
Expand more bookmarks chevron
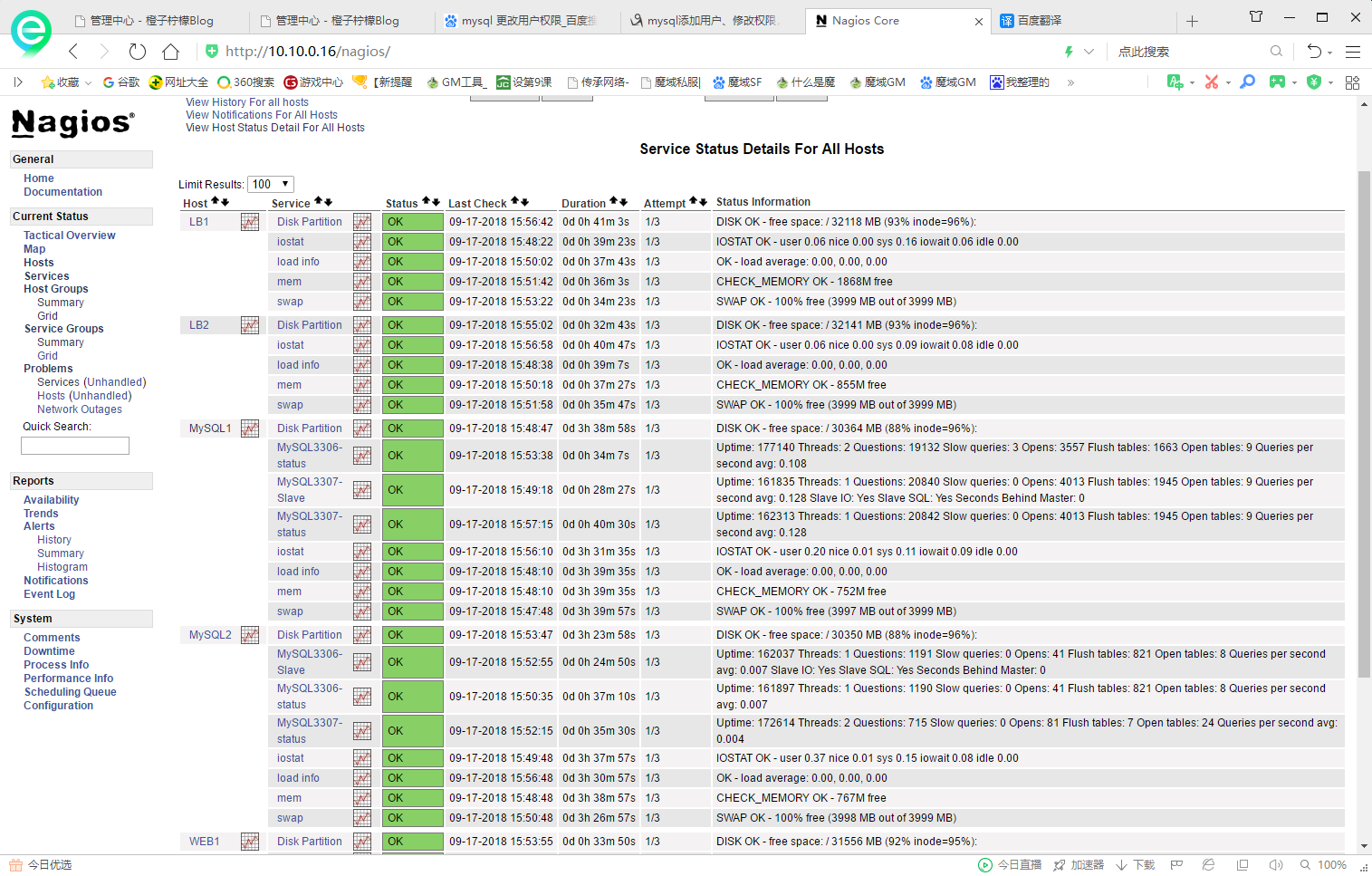[1070, 82]
